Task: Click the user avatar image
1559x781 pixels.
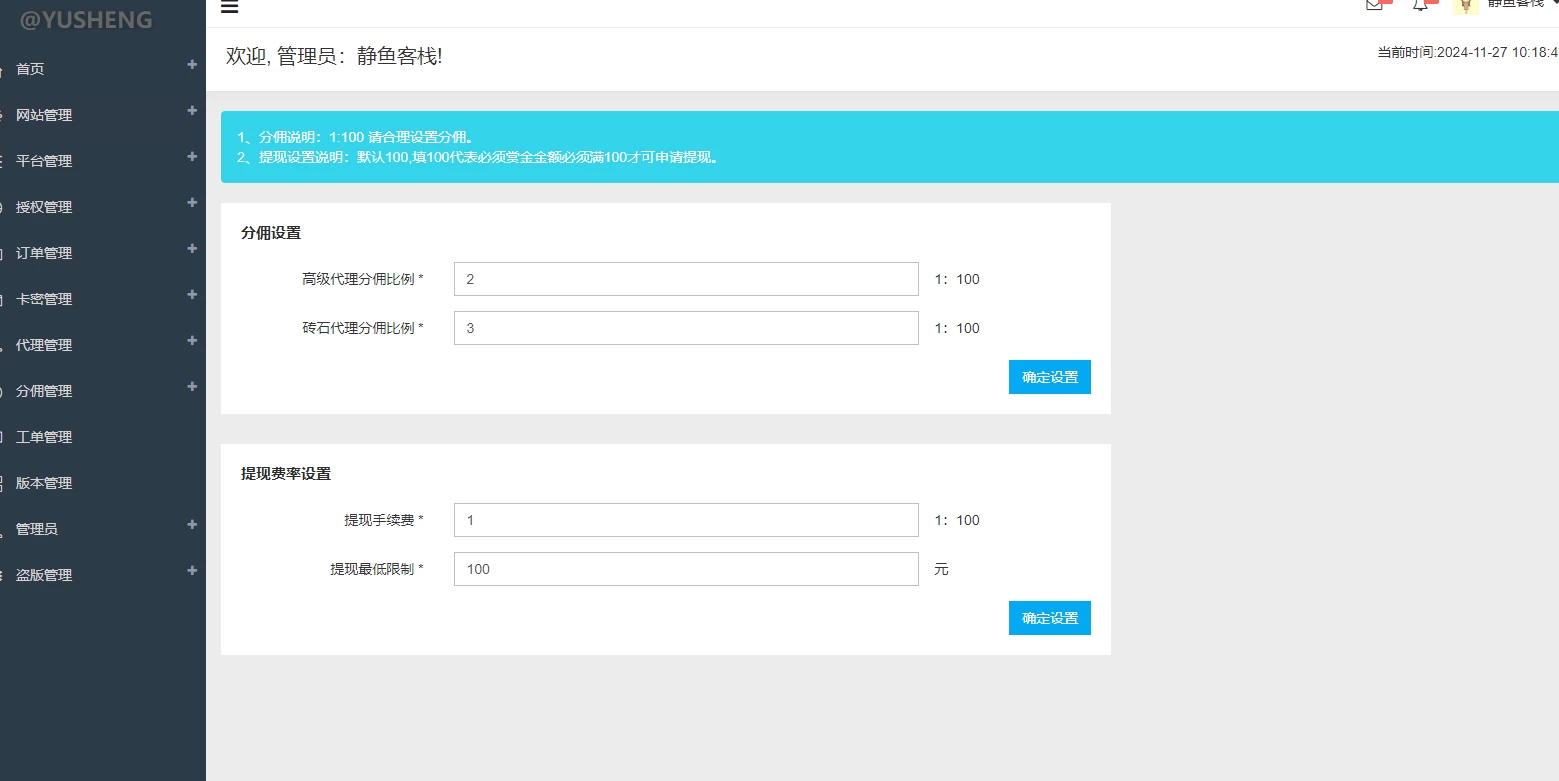Action: coord(1465,5)
